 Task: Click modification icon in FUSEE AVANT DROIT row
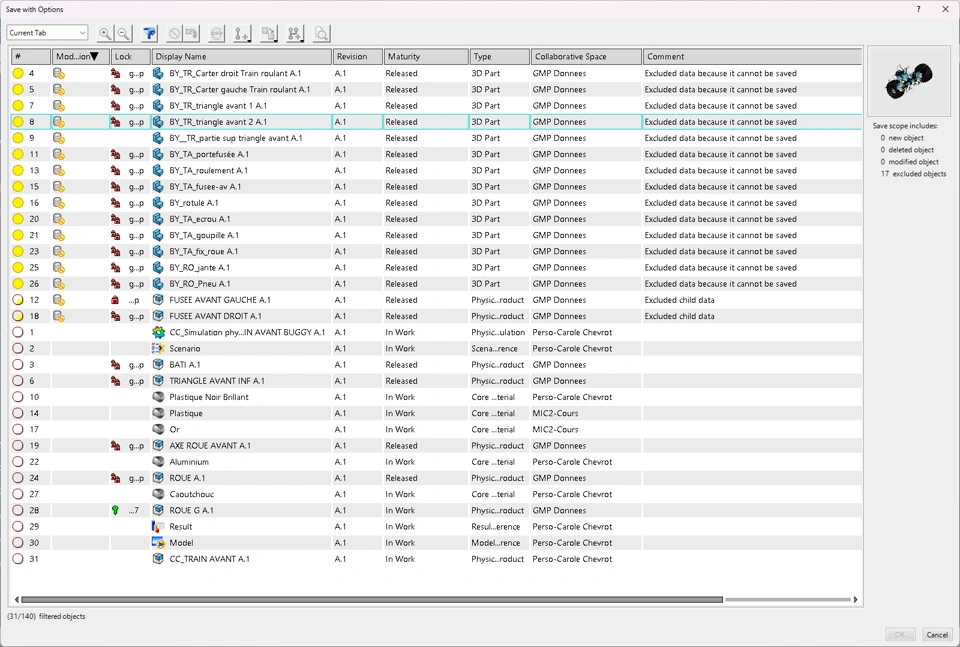(x=59, y=316)
